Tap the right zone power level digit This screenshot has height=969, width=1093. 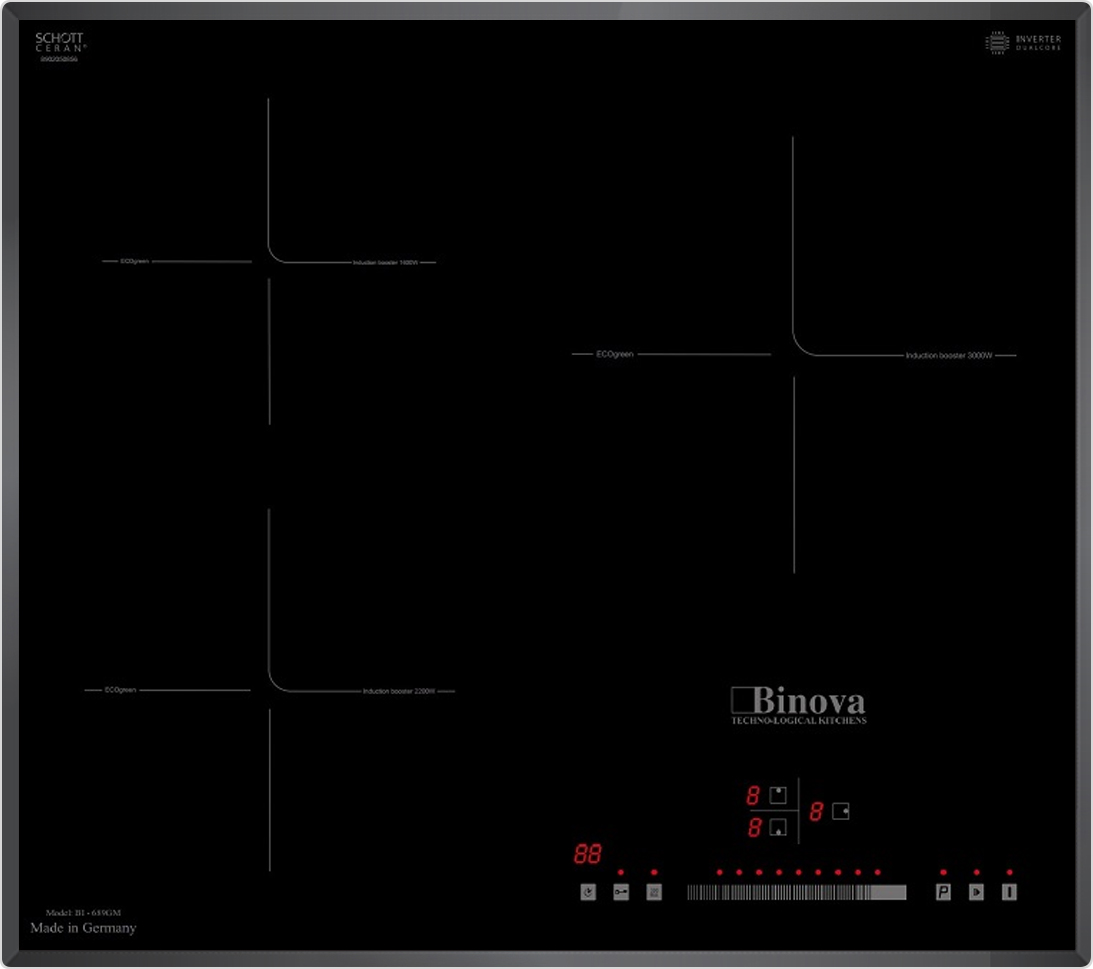(x=816, y=812)
